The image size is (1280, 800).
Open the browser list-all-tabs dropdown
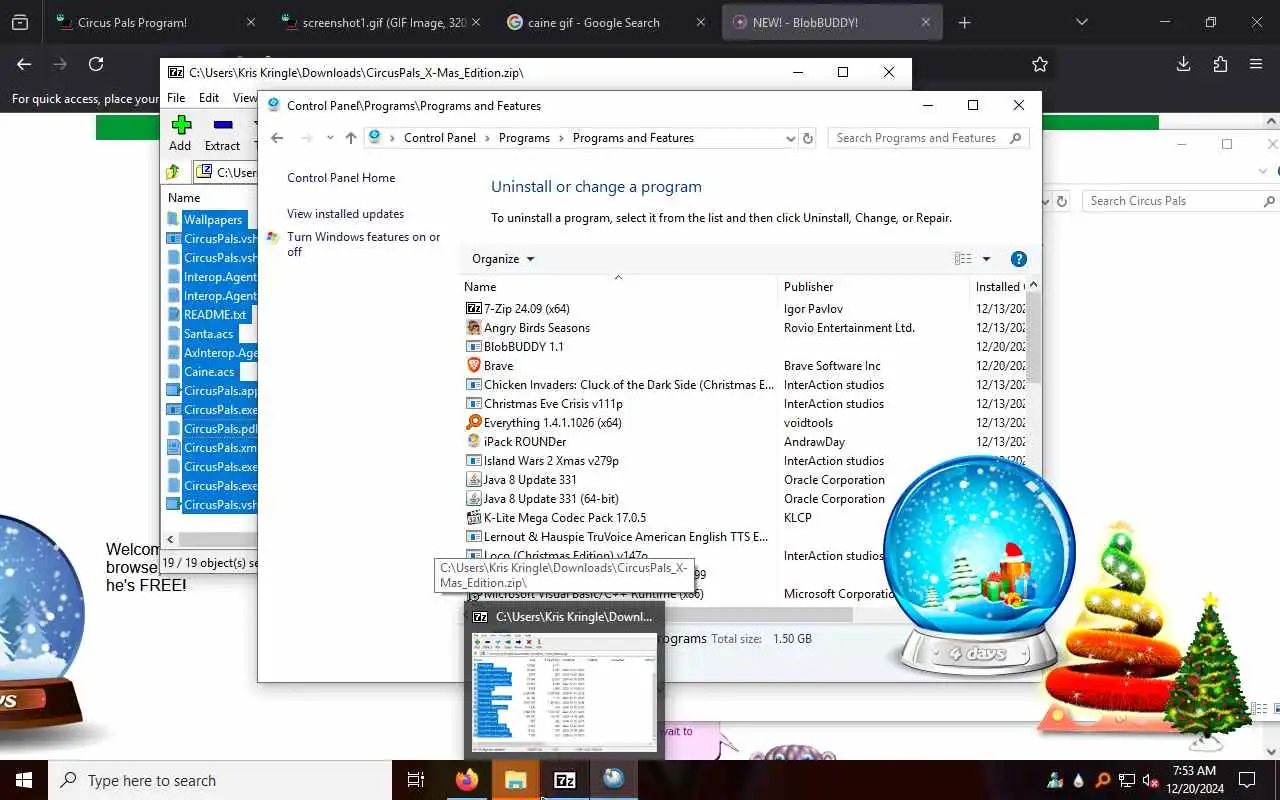1081,22
